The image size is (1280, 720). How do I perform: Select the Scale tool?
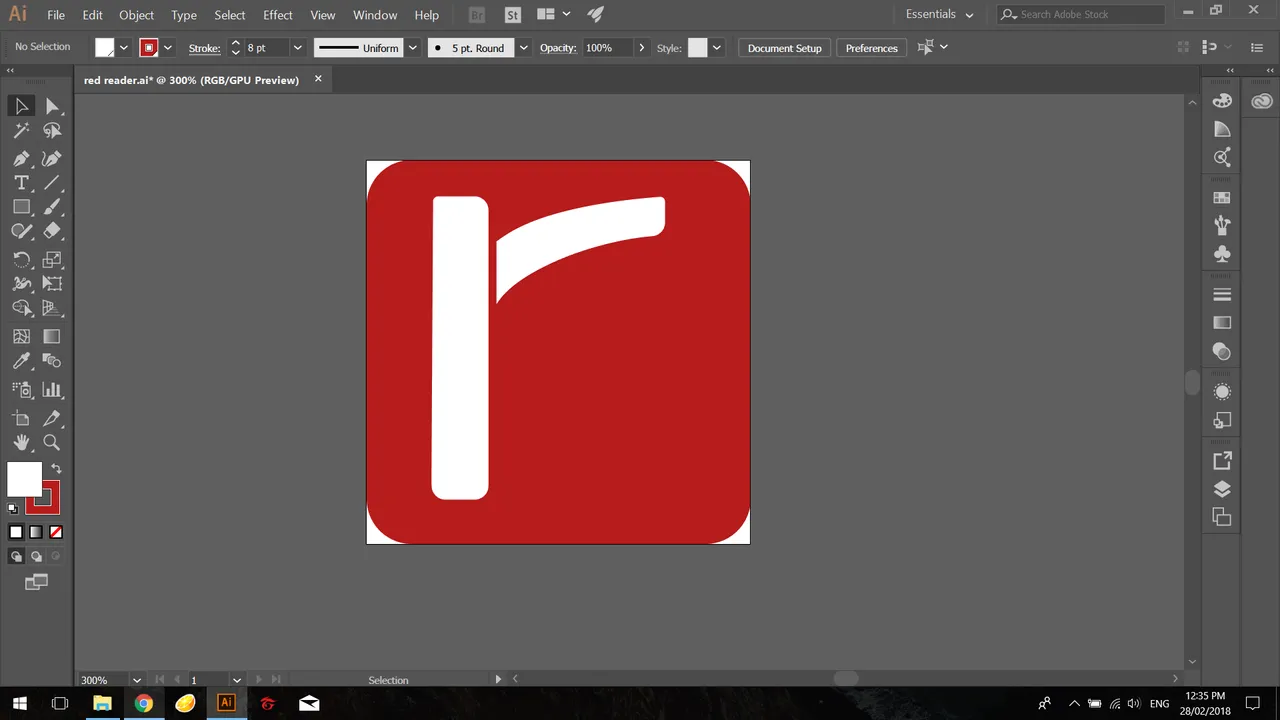coord(52,259)
